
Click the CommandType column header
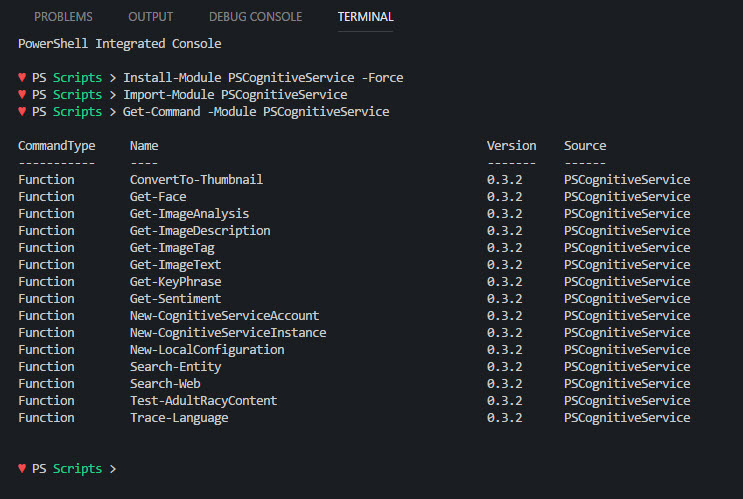[x=56, y=146]
